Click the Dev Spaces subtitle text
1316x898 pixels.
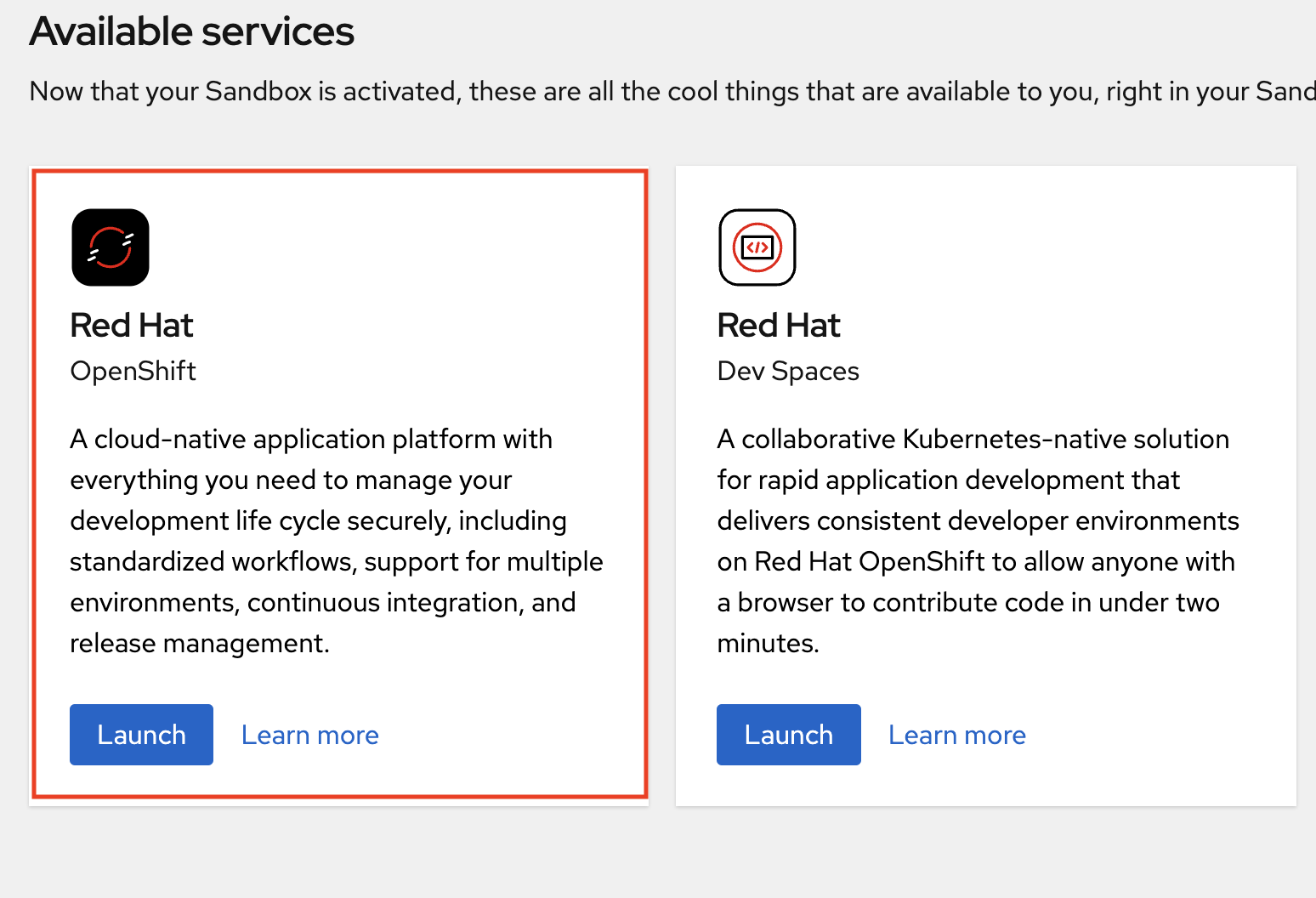788,371
